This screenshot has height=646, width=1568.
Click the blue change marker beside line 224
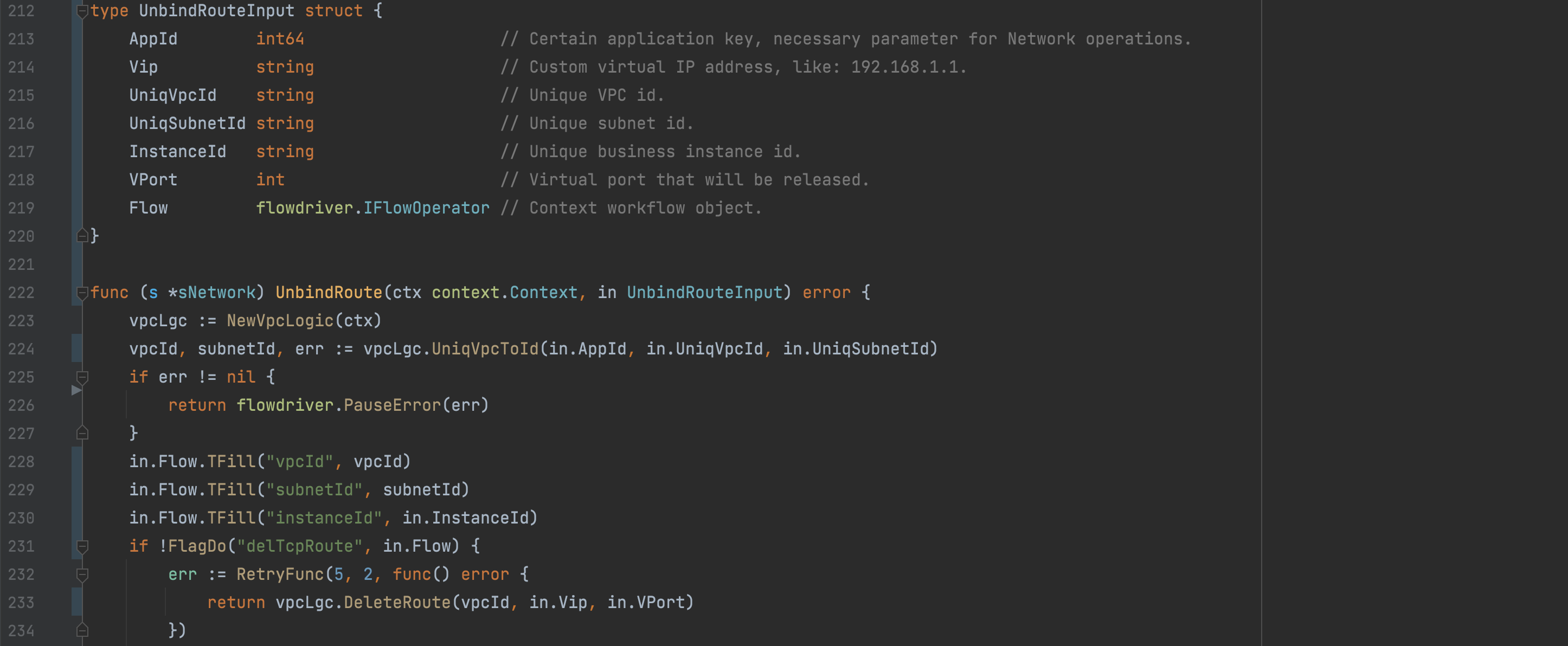tap(76, 348)
